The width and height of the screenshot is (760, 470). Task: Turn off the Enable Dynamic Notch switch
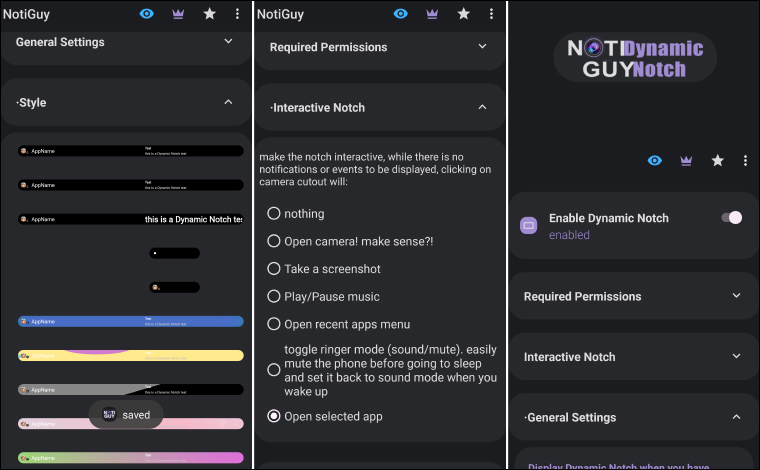731,218
